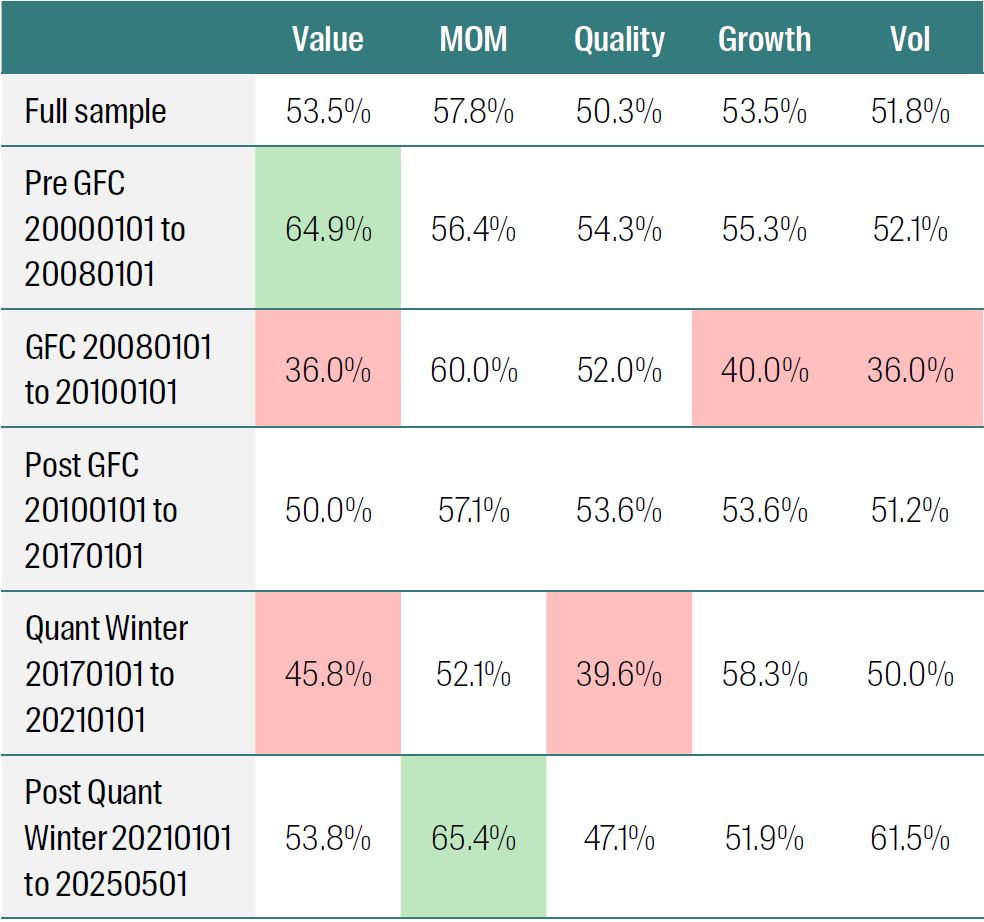This screenshot has width=984, height=922.
Task: Click the red 45.8% Quant Winter Value cell
Action: pyautogui.click(x=328, y=674)
